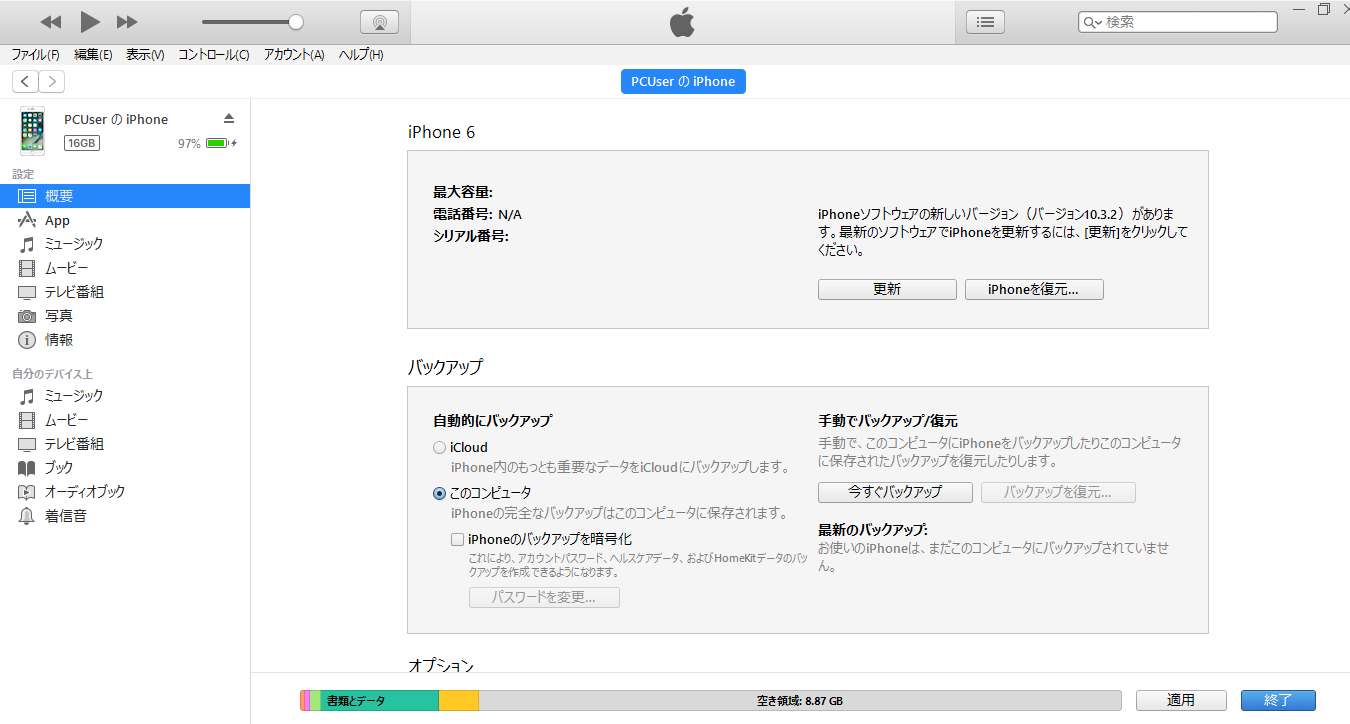The height and width of the screenshot is (724, 1350).
Task: Click the iPhoneを復元... button
Action: 1034,289
